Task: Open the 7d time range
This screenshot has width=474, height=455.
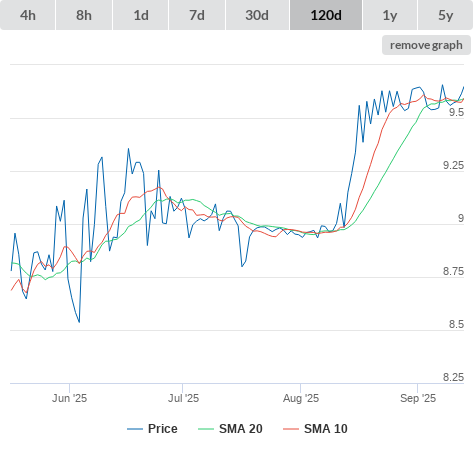Action: pos(197,15)
